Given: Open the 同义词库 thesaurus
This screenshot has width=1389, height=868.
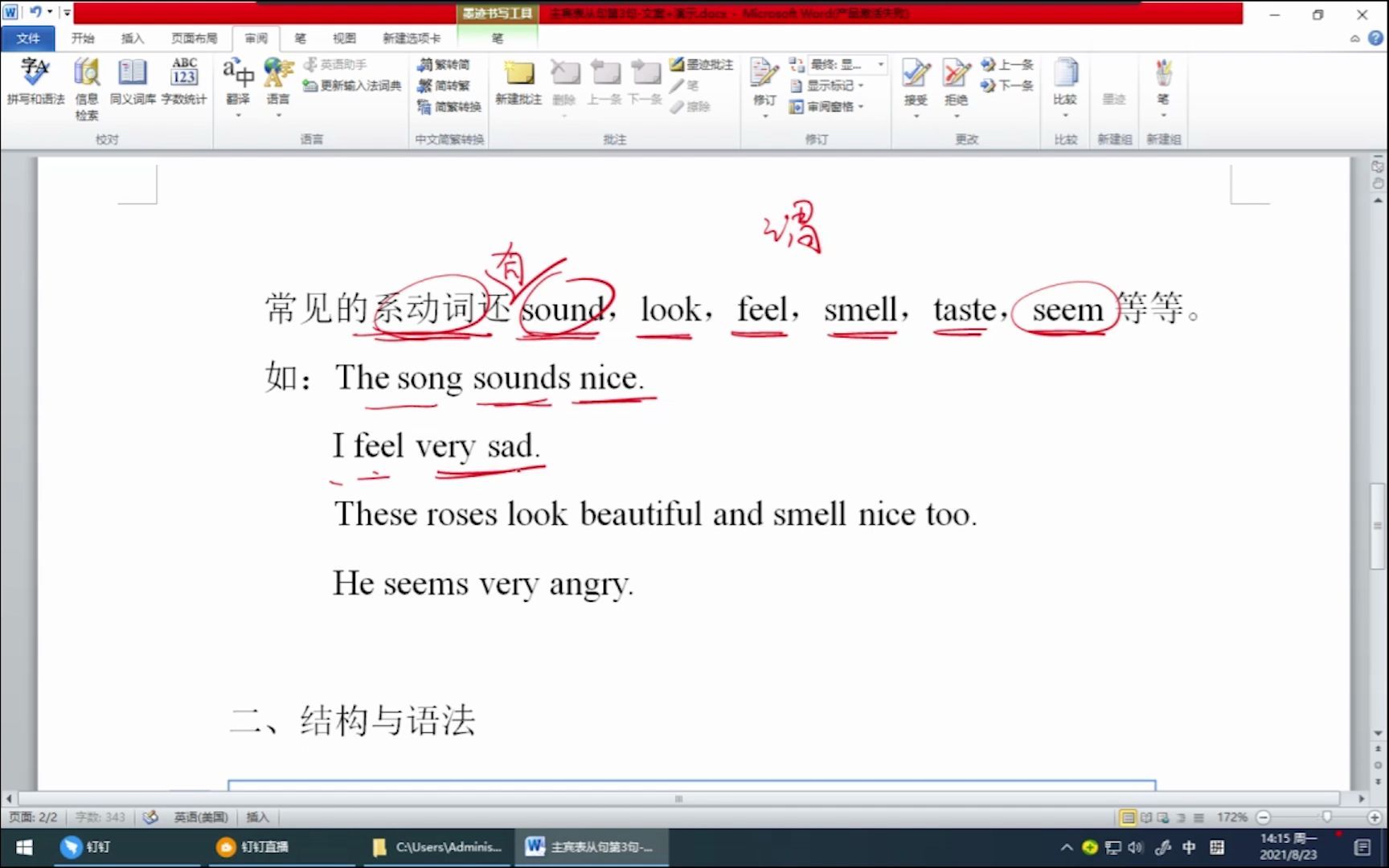Looking at the screenshot, I should click(133, 82).
